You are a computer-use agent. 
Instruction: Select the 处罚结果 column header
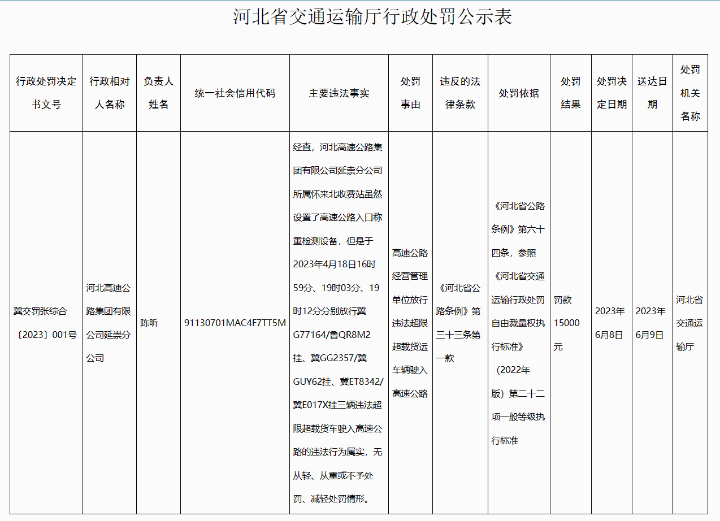pos(571,93)
